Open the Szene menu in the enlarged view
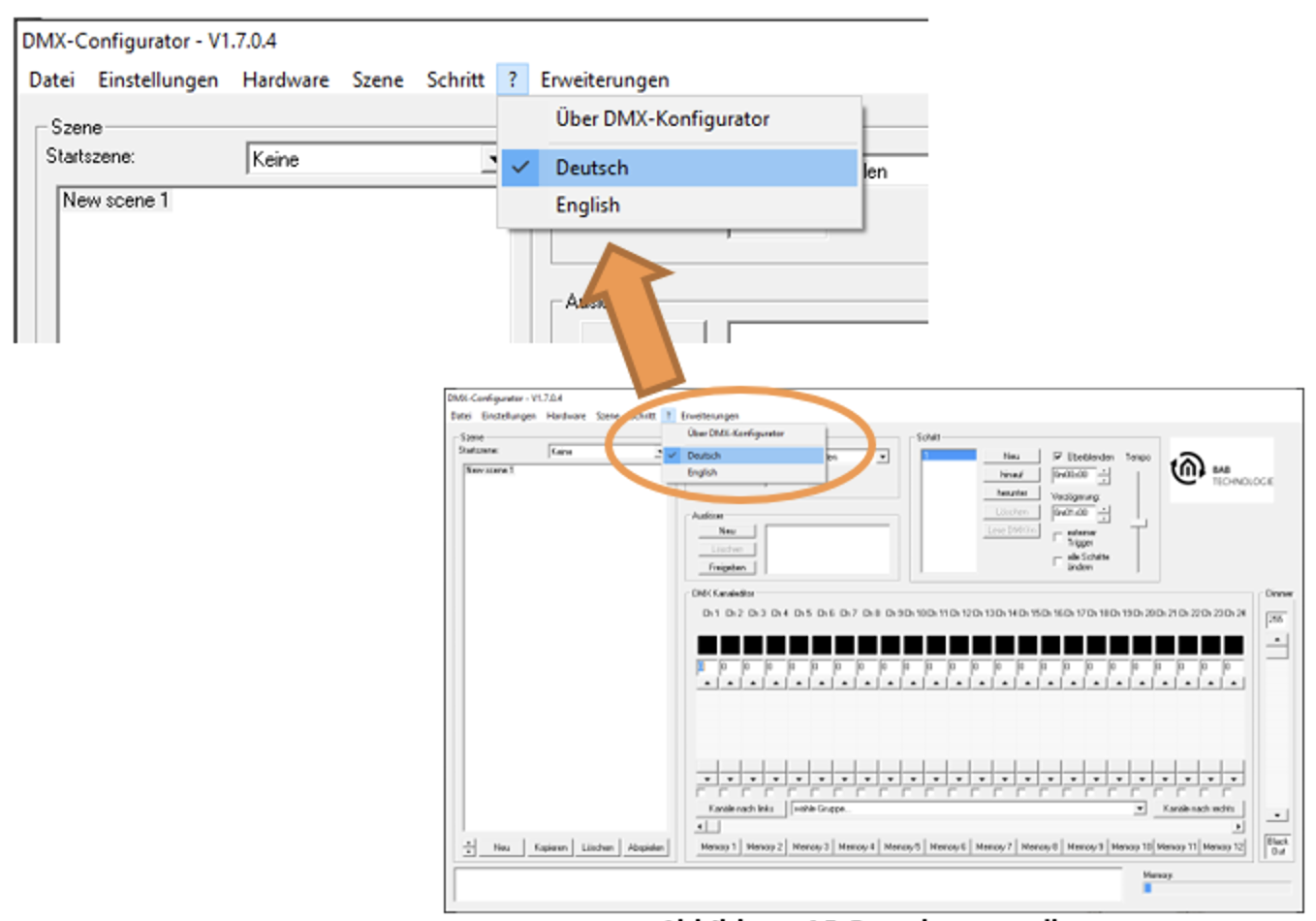The width and height of the screenshot is (1316, 921). point(377,79)
